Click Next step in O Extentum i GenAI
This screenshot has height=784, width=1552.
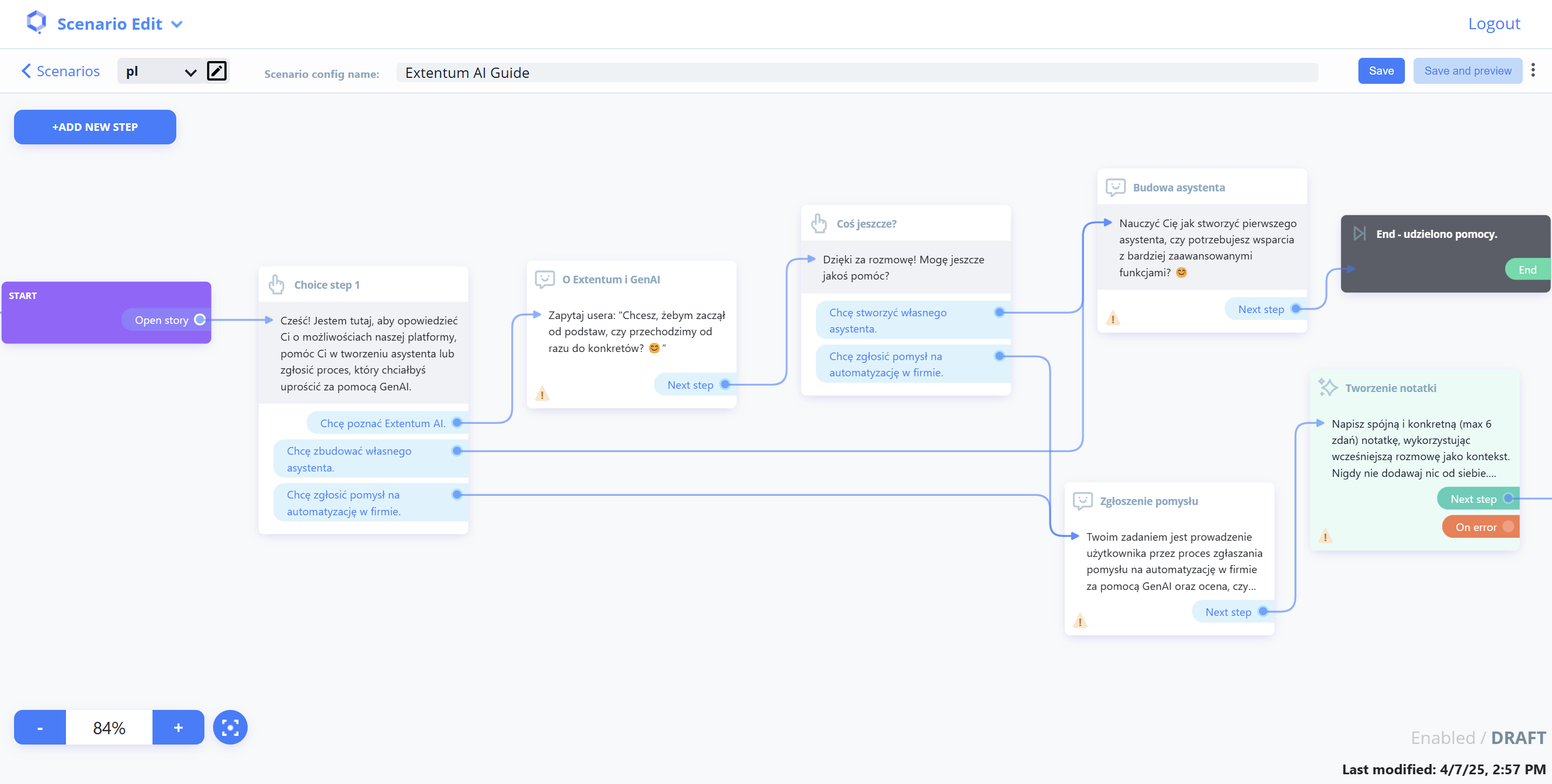point(695,384)
